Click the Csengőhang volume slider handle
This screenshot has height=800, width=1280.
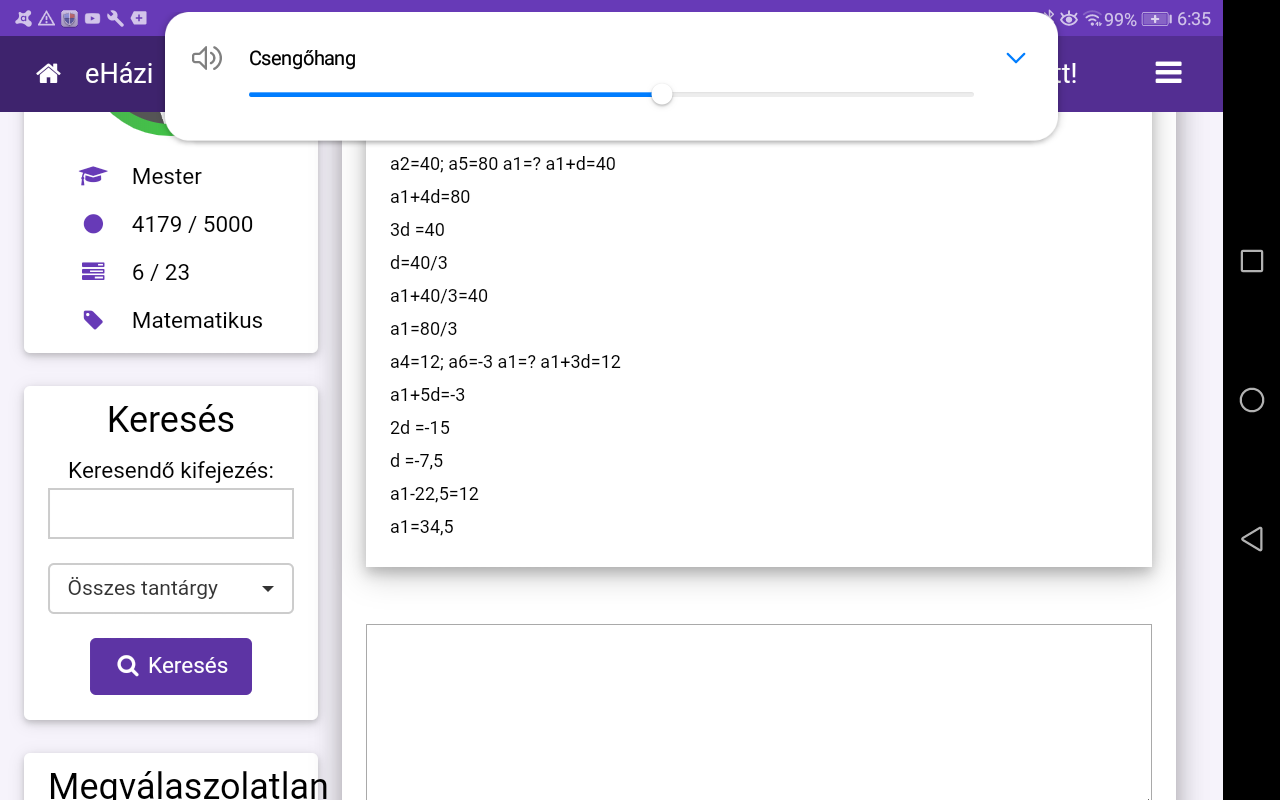(x=661, y=95)
